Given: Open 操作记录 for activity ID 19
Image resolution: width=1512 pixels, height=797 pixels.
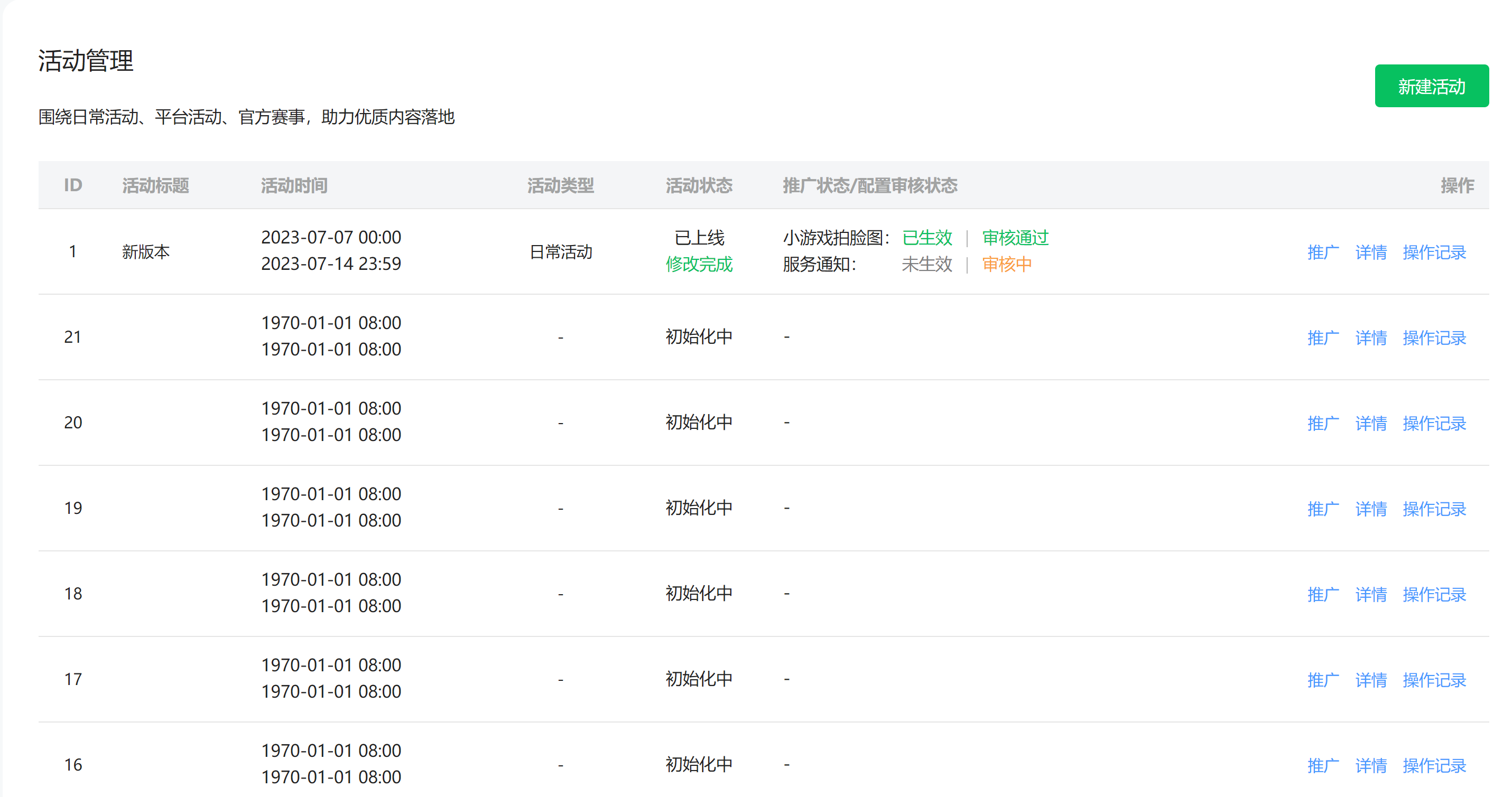Looking at the screenshot, I should (1434, 509).
